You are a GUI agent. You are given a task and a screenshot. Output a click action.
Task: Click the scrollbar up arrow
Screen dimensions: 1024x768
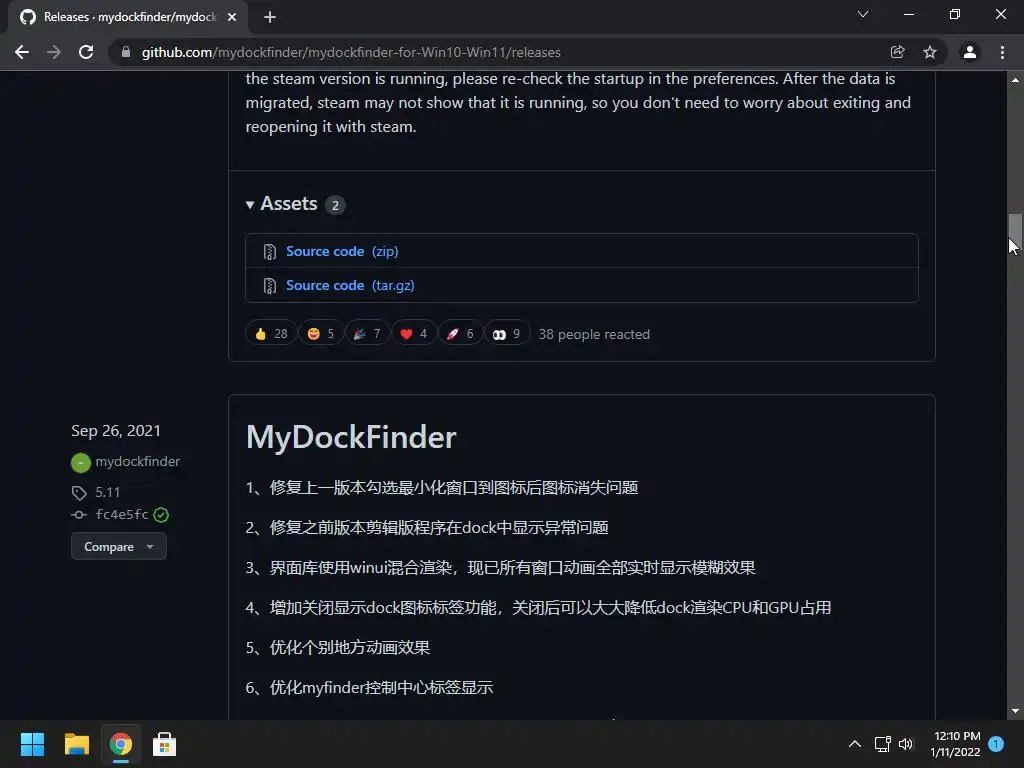tap(1015, 80)
